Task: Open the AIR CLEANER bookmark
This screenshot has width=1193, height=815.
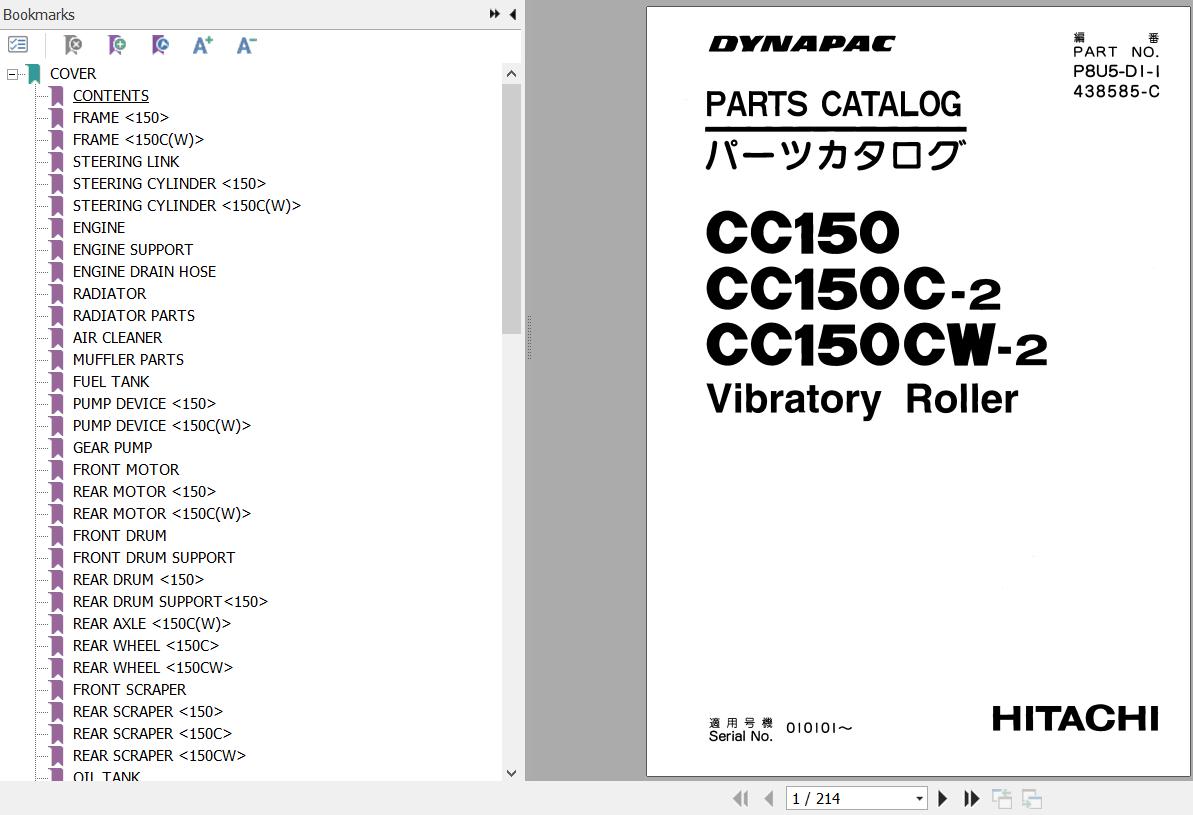Action: click(x=117, y=338)
